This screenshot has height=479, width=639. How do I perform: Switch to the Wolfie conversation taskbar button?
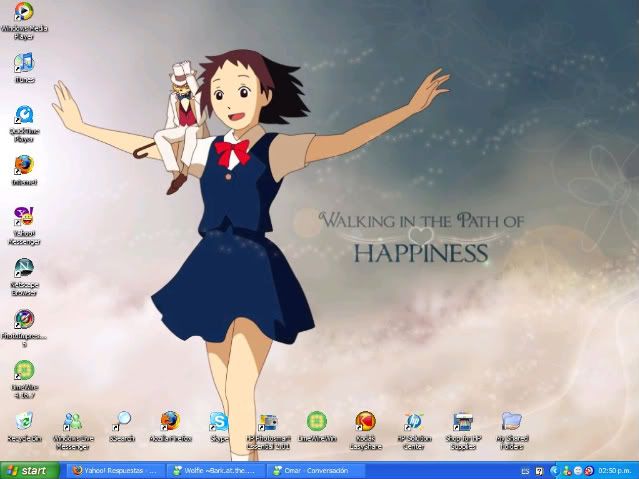(x=216, y=470)
